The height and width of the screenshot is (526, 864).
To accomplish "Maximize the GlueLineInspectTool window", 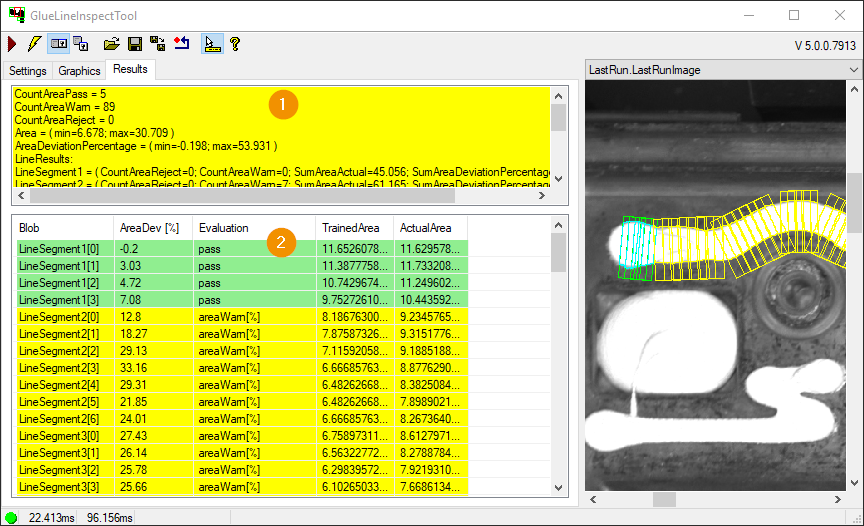I will [x=794, y=15].
